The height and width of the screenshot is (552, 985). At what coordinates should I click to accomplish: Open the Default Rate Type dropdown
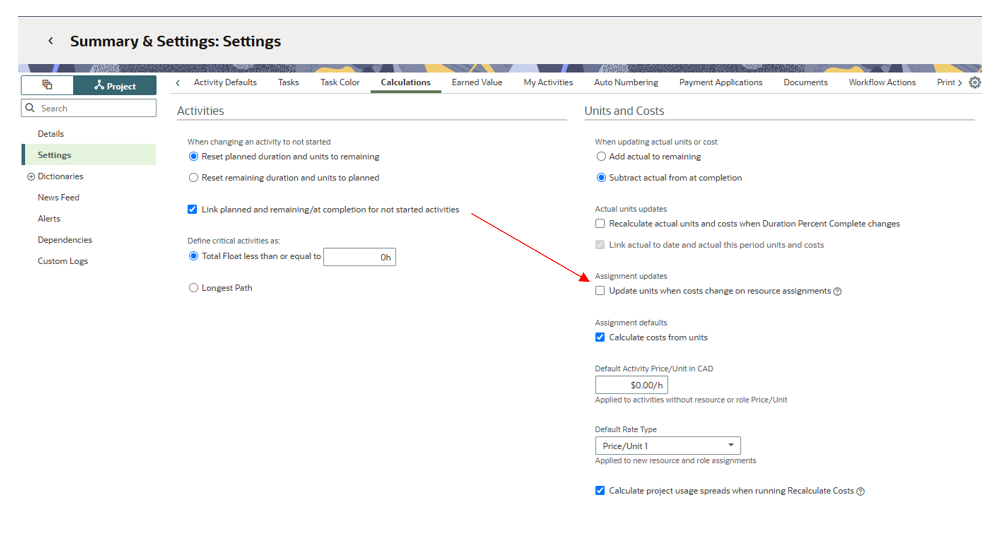667,446
